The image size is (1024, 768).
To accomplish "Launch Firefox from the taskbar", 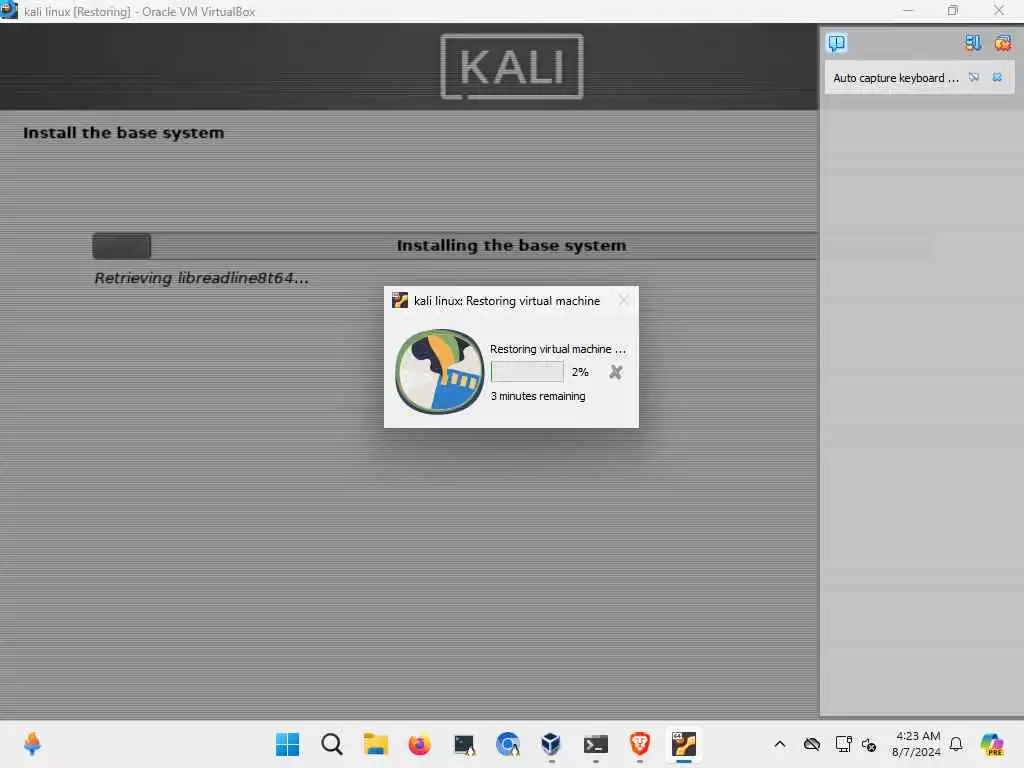I will tap(419, 744).
